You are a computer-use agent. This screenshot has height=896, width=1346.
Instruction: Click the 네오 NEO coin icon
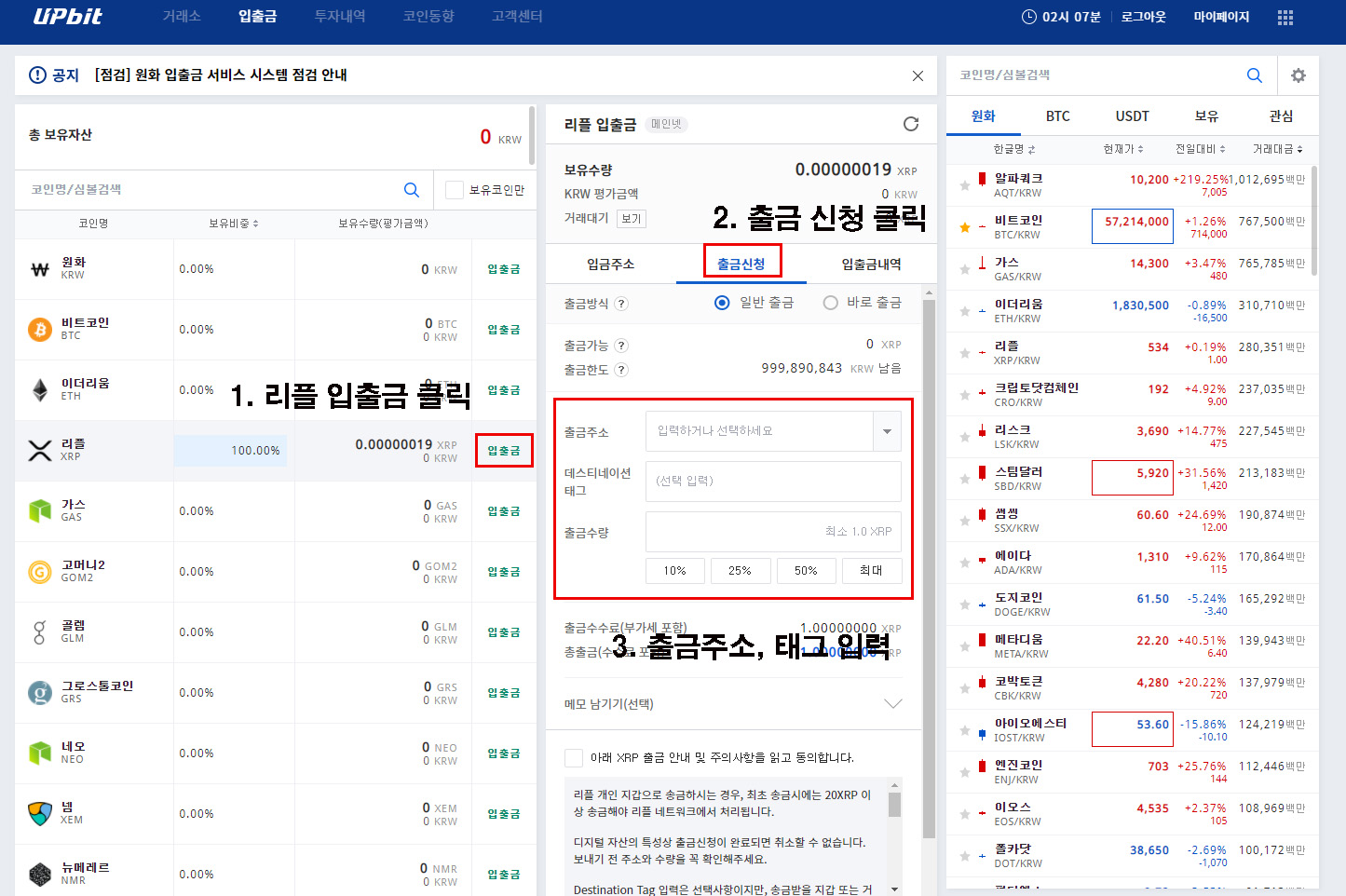tap(40, 753)
